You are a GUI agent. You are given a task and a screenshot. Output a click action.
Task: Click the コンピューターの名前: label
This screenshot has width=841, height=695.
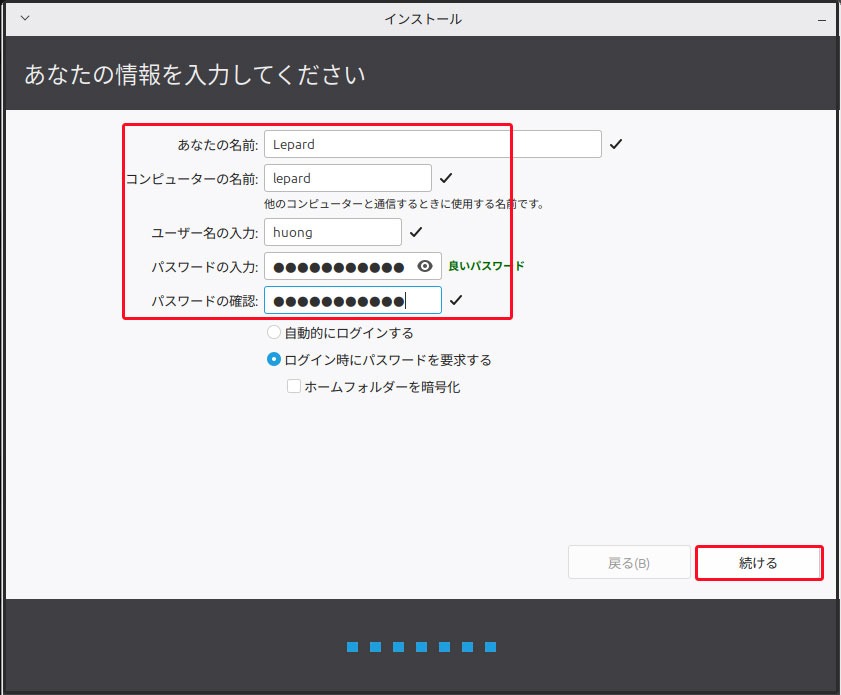[192, 179]
